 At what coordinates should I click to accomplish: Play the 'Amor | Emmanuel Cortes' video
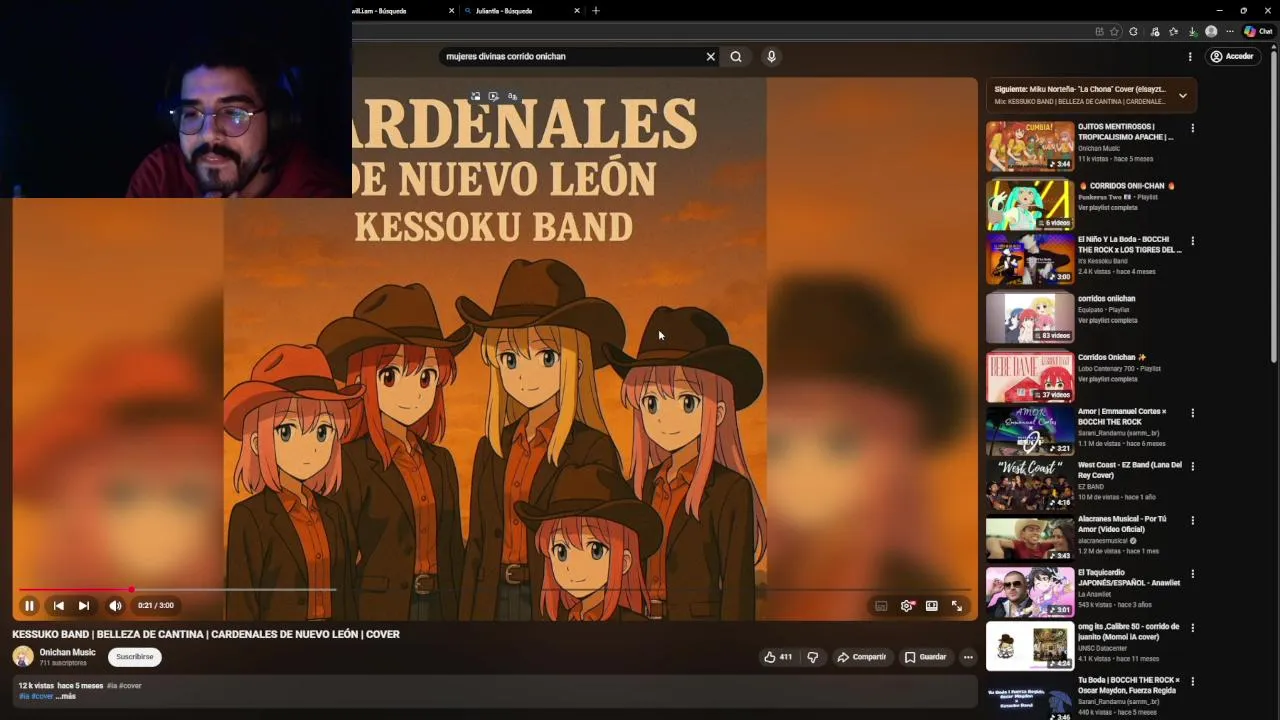pyautogui.click(x=1030, y=431)
